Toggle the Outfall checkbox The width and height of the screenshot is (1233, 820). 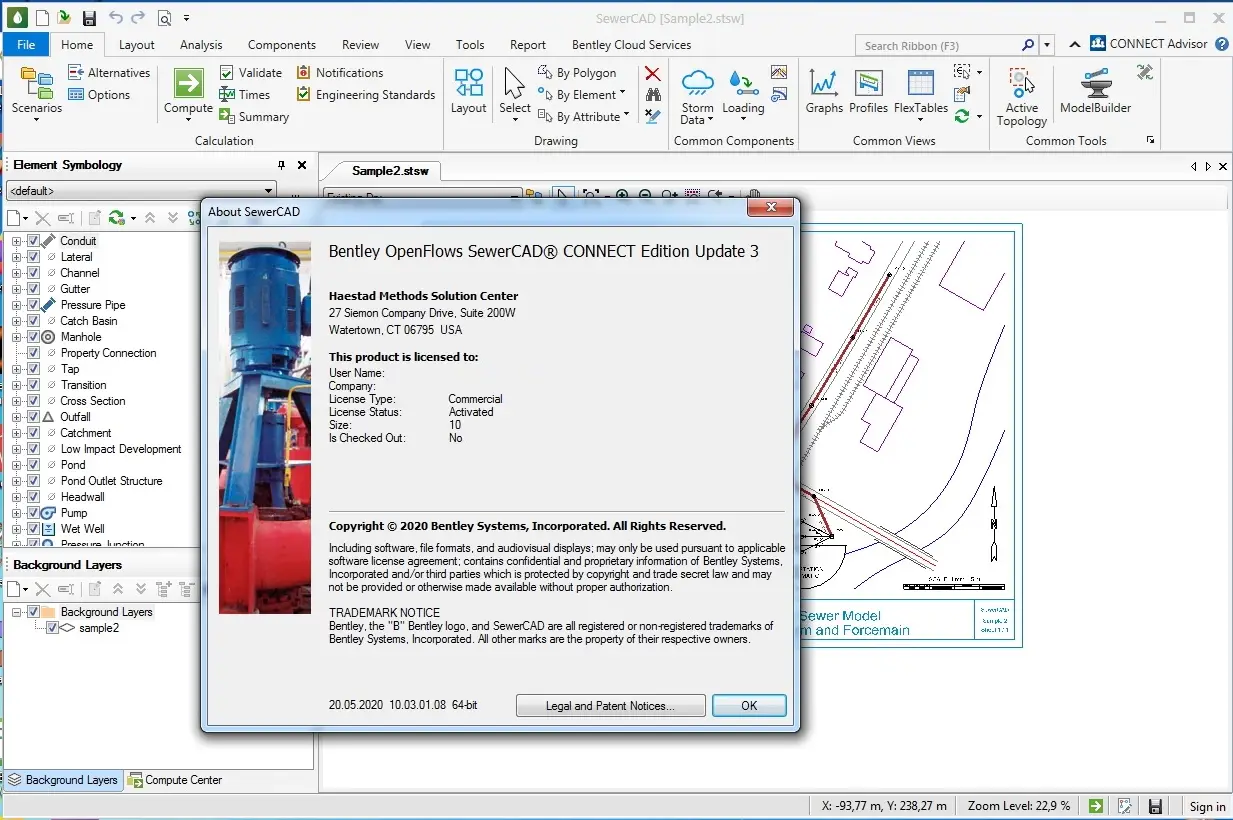[x=33, y=417]
